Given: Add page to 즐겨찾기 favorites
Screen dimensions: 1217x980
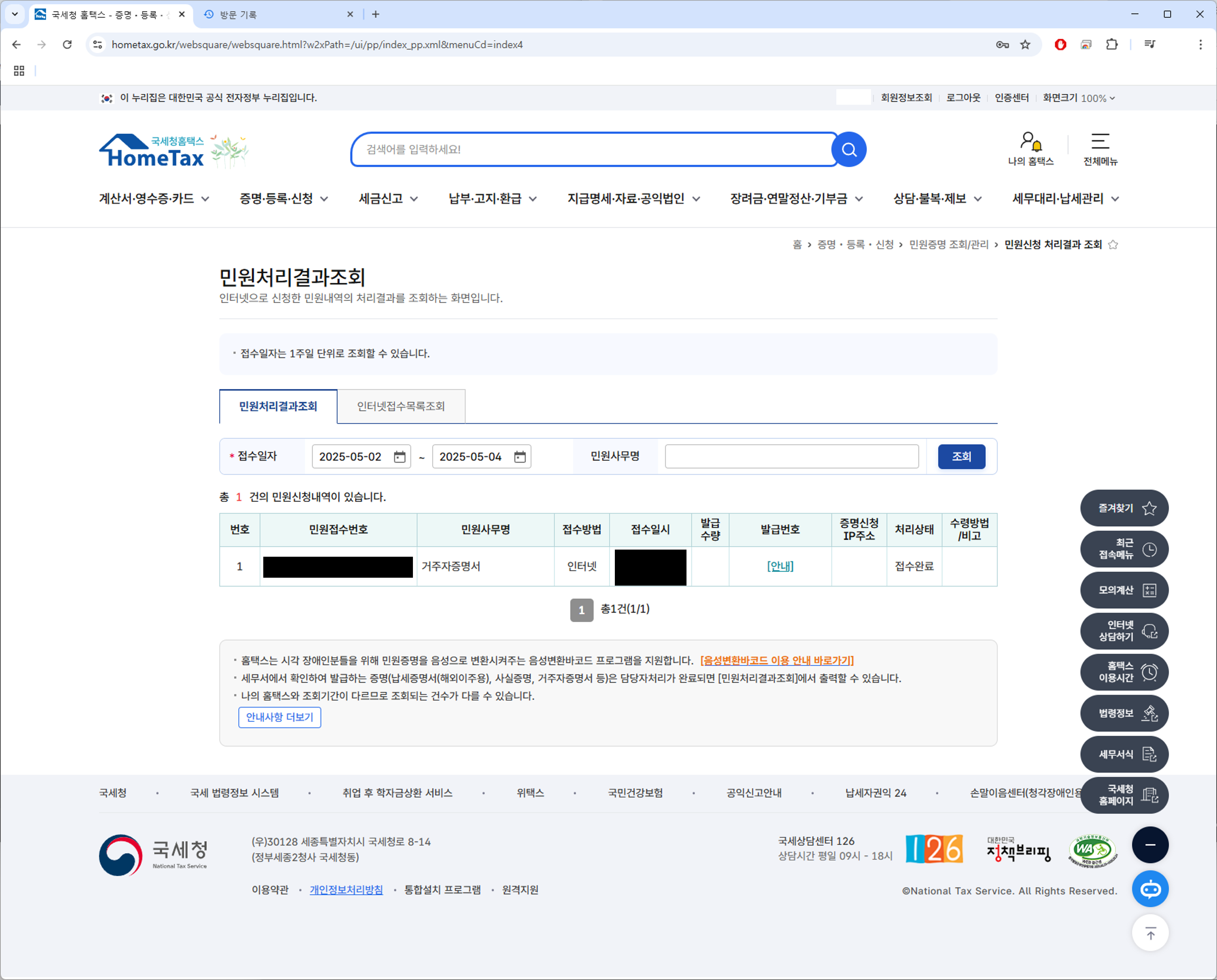Looking at the screenshot, I should (x=1124, y=508).
